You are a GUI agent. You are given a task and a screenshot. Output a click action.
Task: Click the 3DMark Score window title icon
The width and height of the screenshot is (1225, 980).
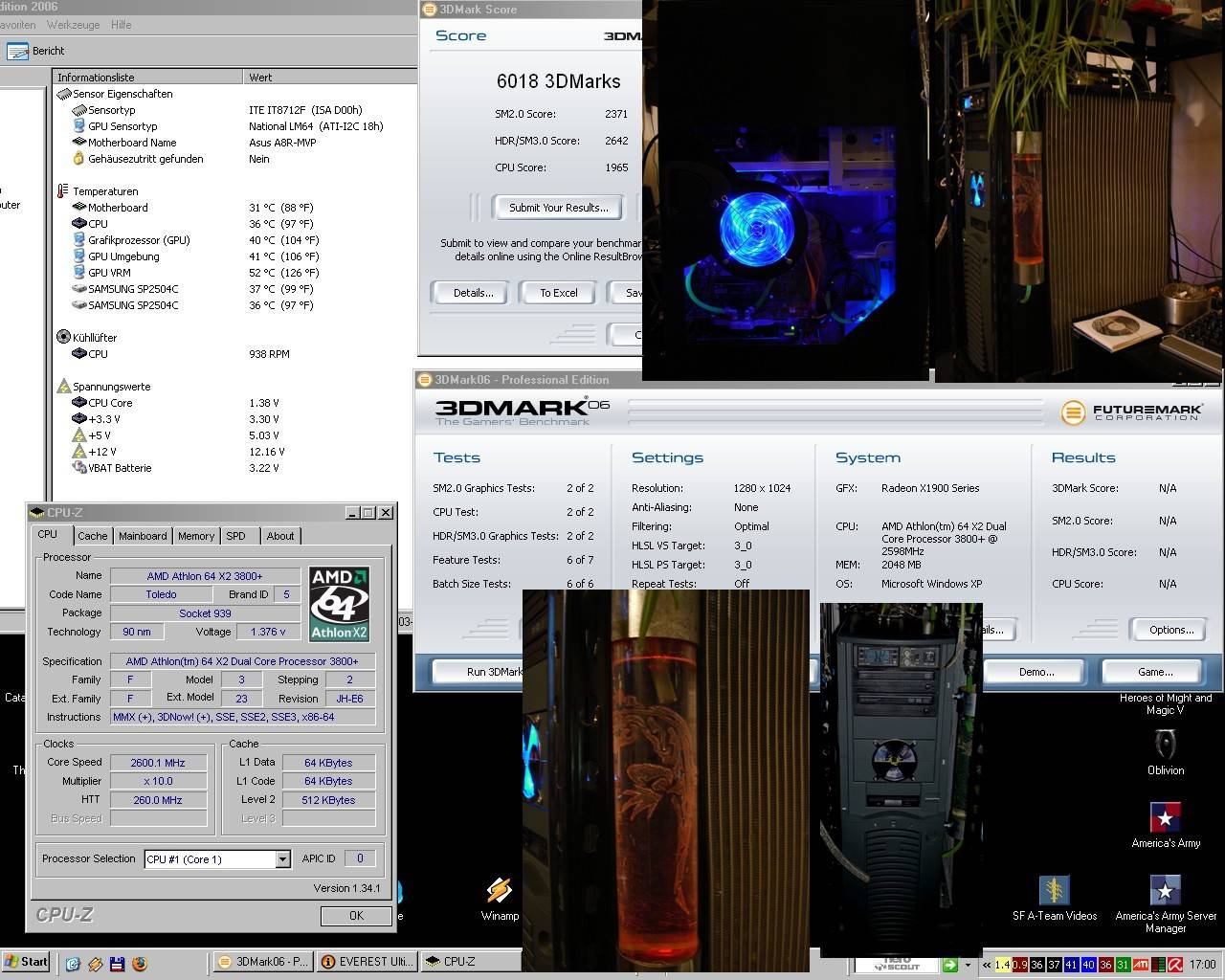(x=430, y=10)
